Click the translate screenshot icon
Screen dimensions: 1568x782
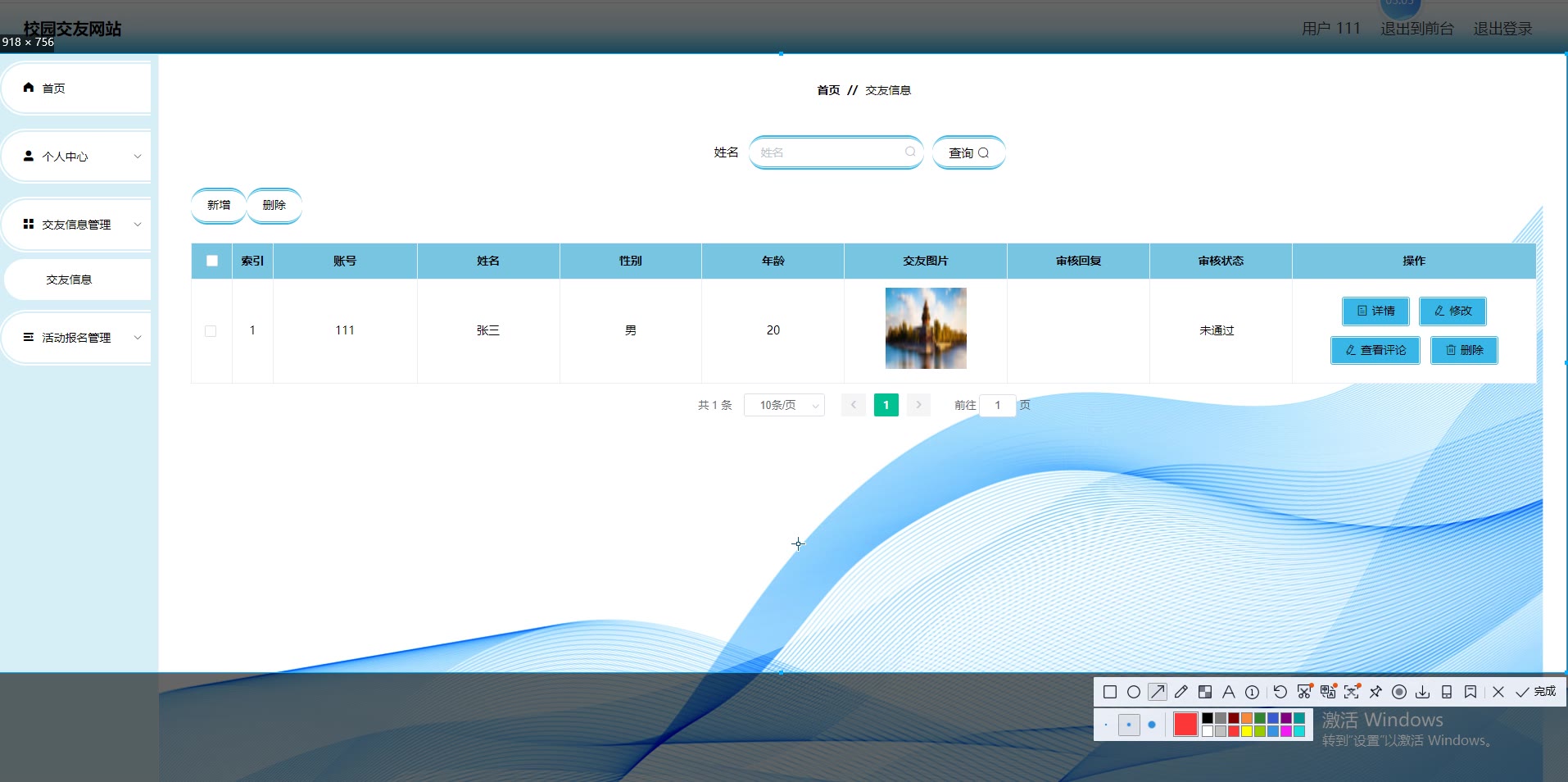pyautogui.click(x=1328, y=692)
